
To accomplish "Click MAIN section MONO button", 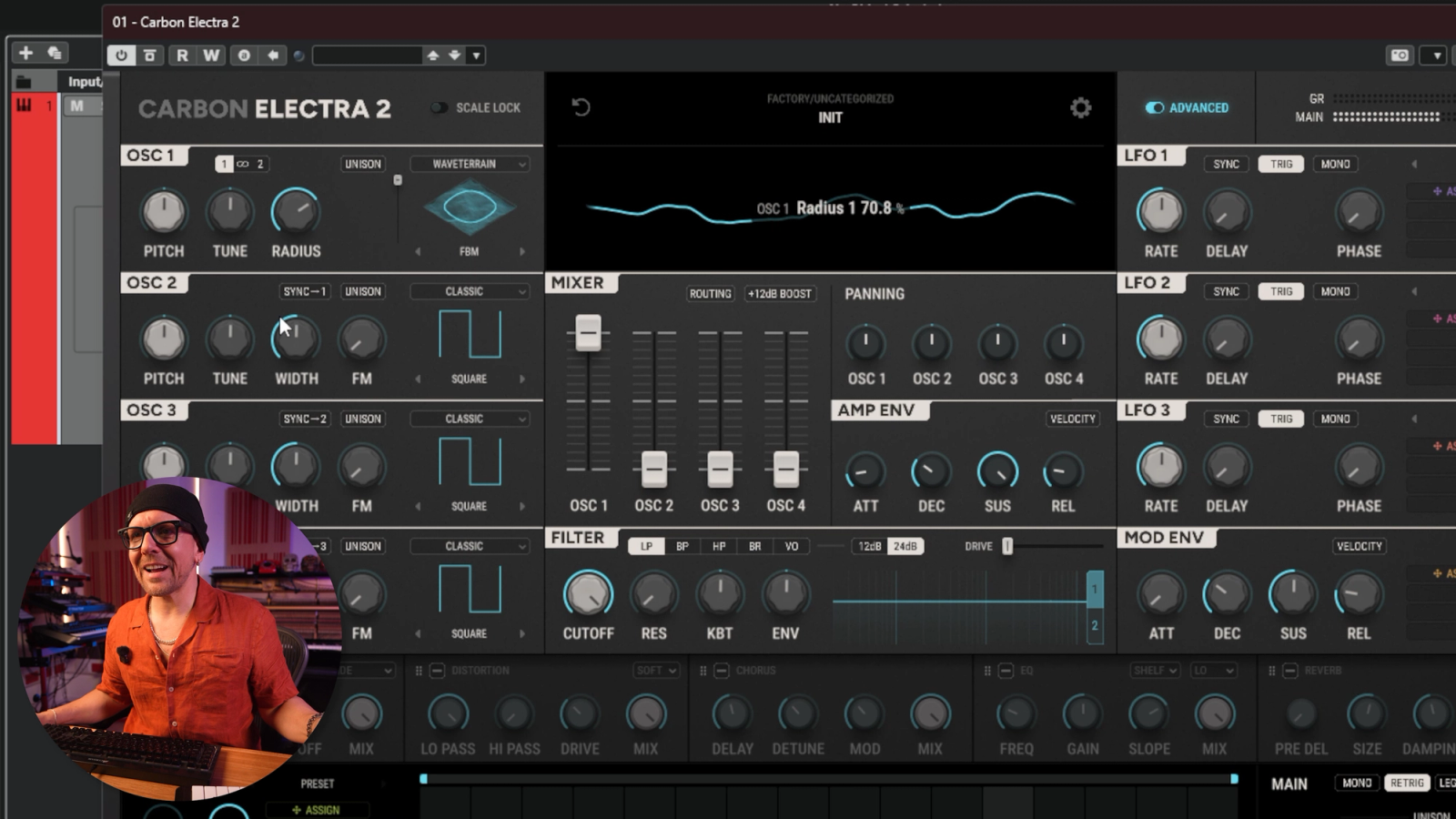I will pos(1357,783).
